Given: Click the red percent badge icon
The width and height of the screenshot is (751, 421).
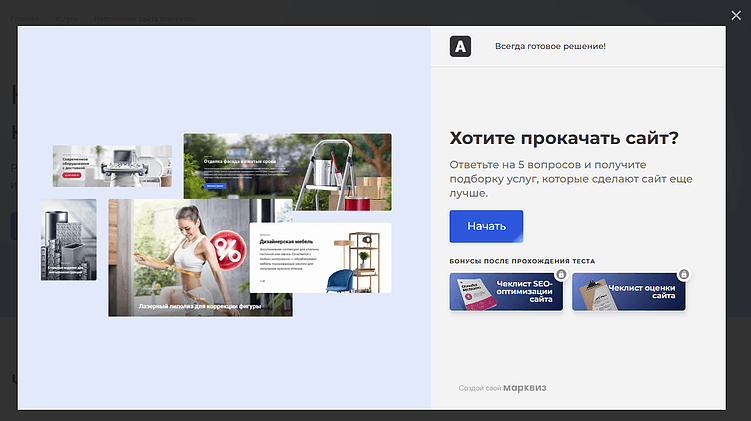Looking at the screenshot, I should pyautogui.click(x=228, y=249).
